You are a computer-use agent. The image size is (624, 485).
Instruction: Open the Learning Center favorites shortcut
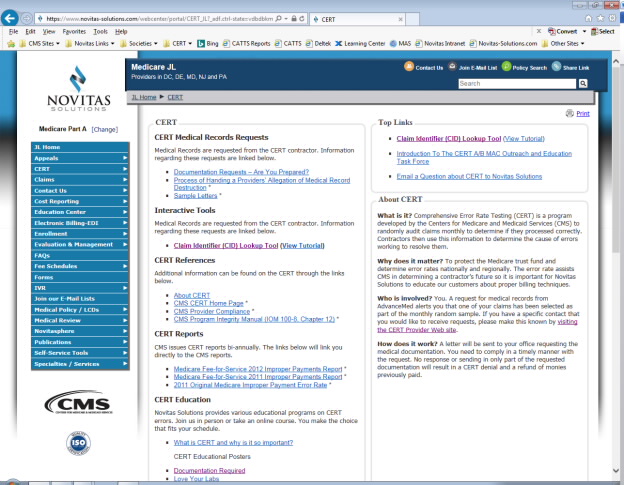pyautogui.click(x=360, y=43)
